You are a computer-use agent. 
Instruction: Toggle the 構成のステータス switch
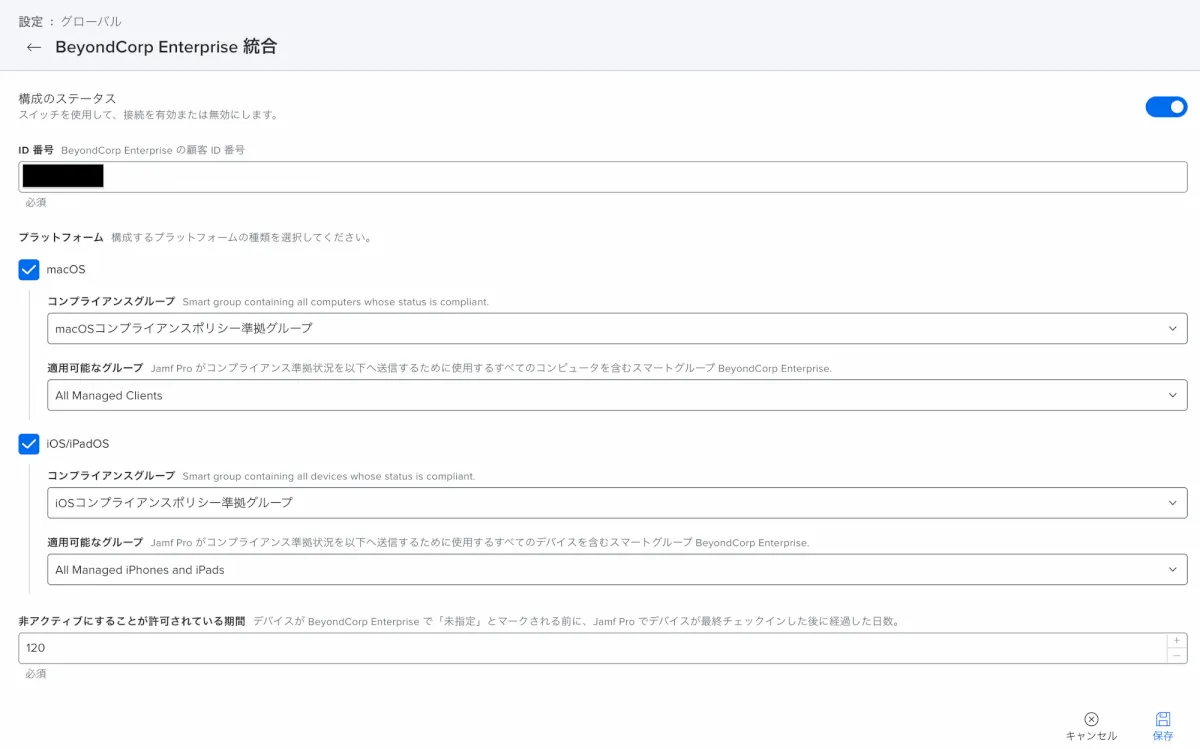coord(1166,107)
